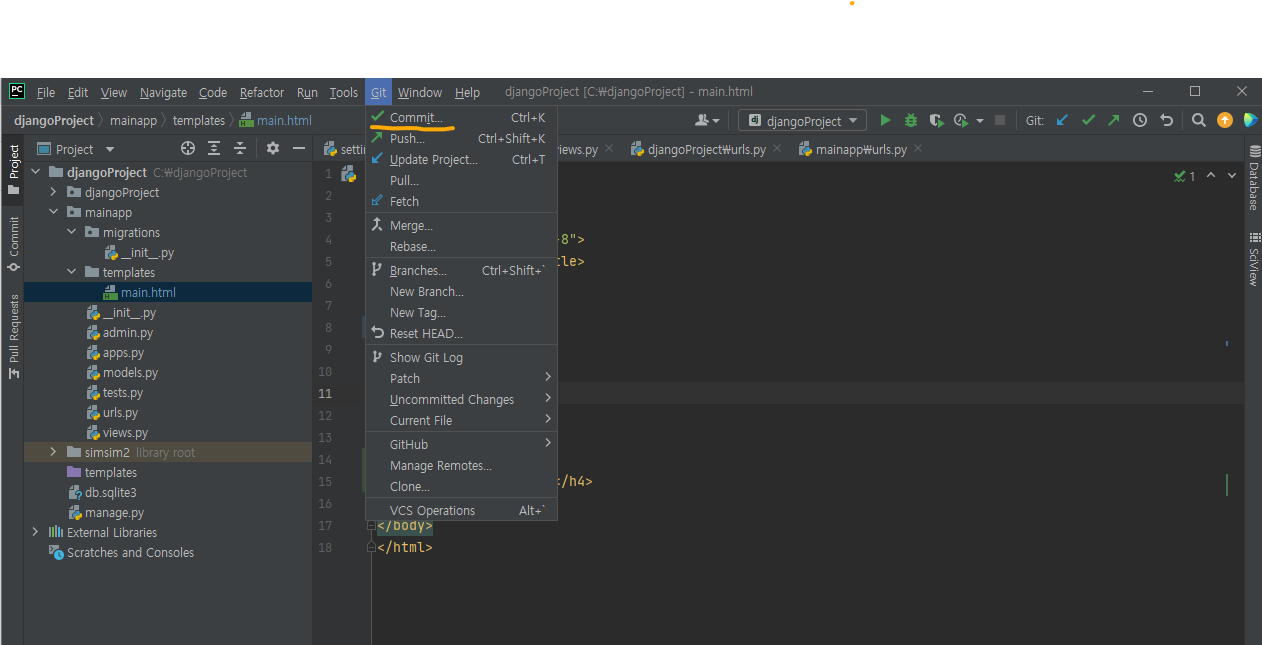Click the mainapp breadcrumb in navigation bar

pyautogui.click(x=134, y=120)
